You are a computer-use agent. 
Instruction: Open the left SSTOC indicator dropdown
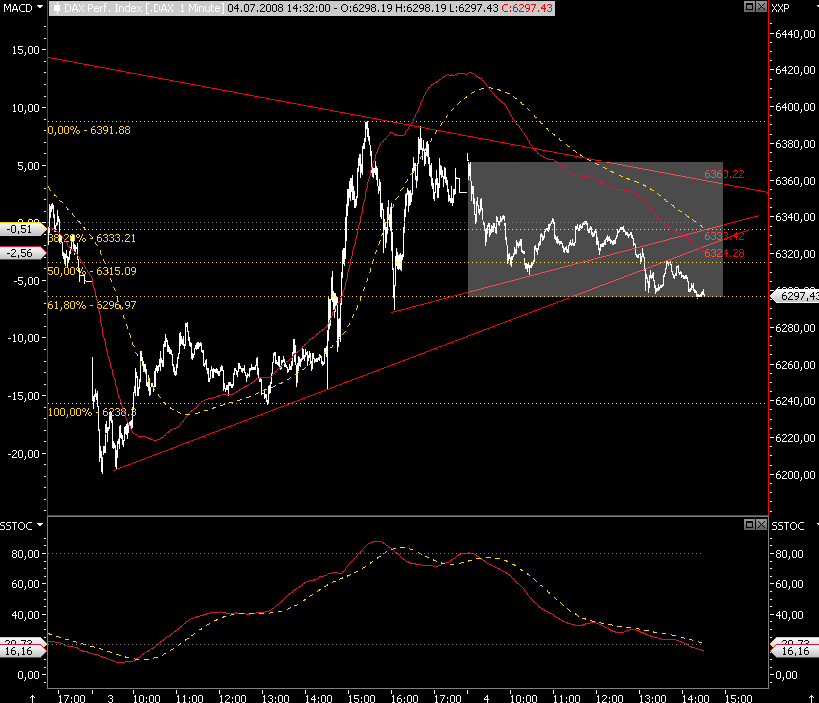pyautogui.click(x=40, y=525)
